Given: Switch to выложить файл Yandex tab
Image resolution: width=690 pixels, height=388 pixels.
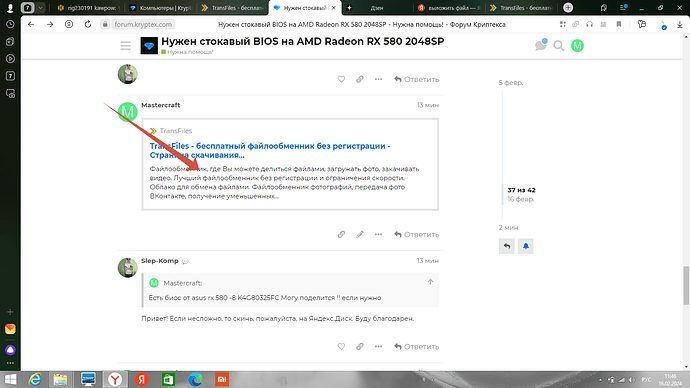Looking at the screenshot, I should click(449, 8).
